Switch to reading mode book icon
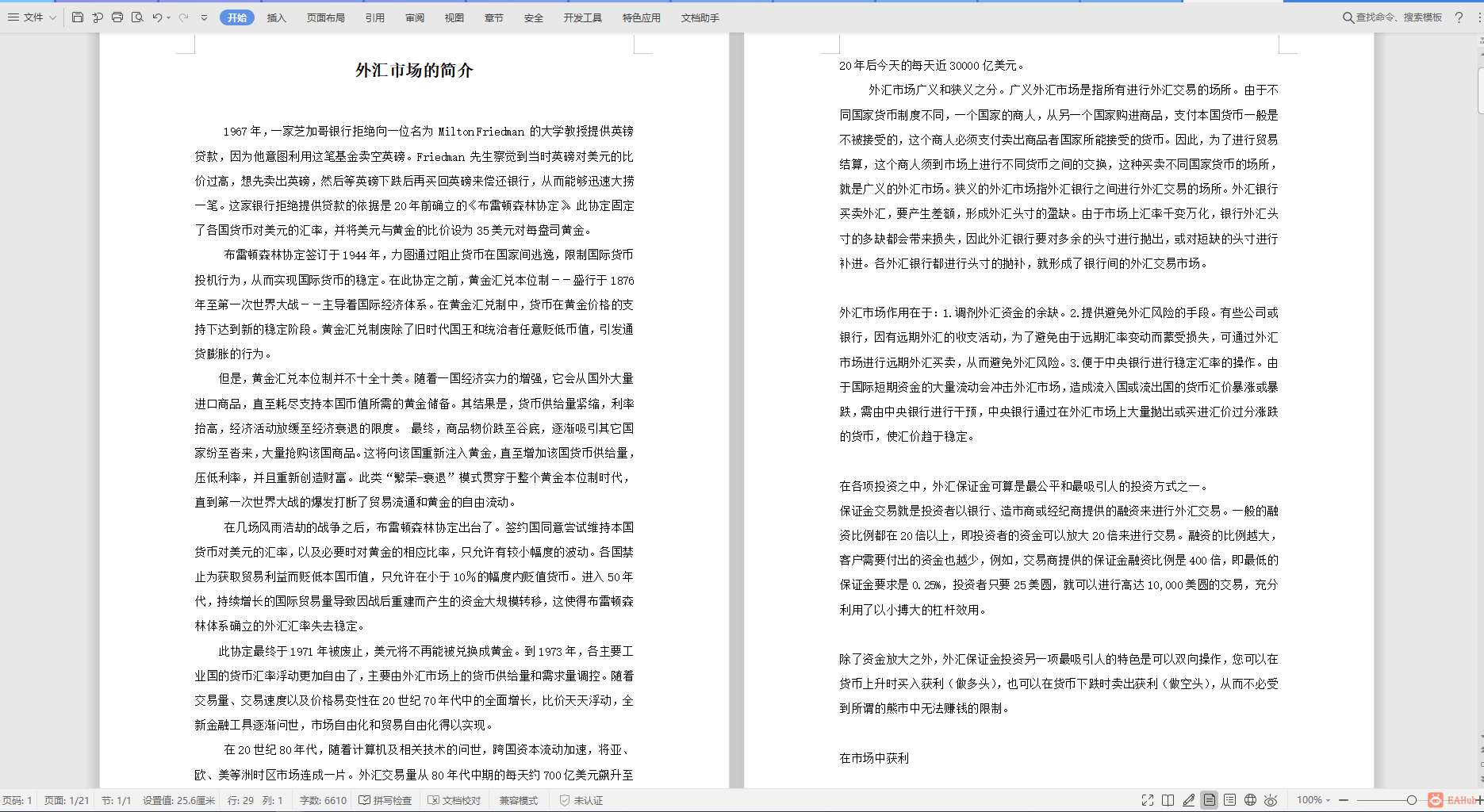 1168,800
